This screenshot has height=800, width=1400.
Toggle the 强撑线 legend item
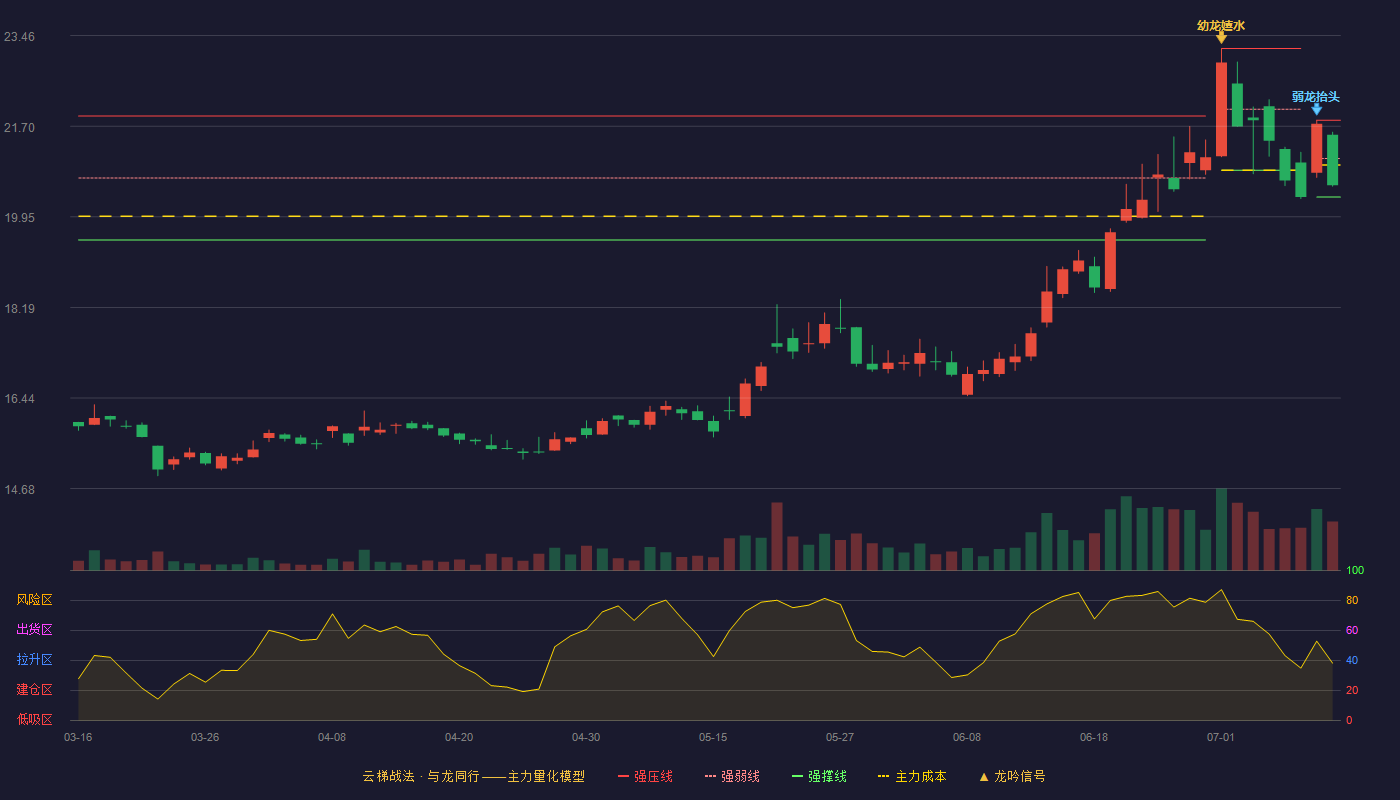[x=819, y=776]
